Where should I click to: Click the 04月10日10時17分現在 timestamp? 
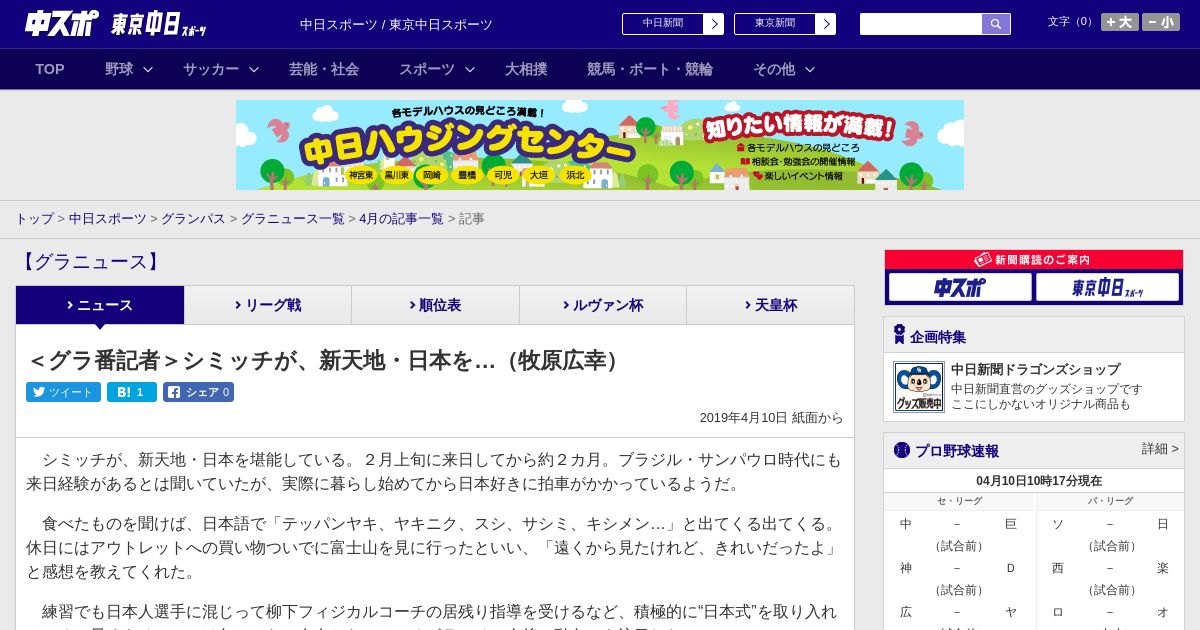coord(1039,481)
